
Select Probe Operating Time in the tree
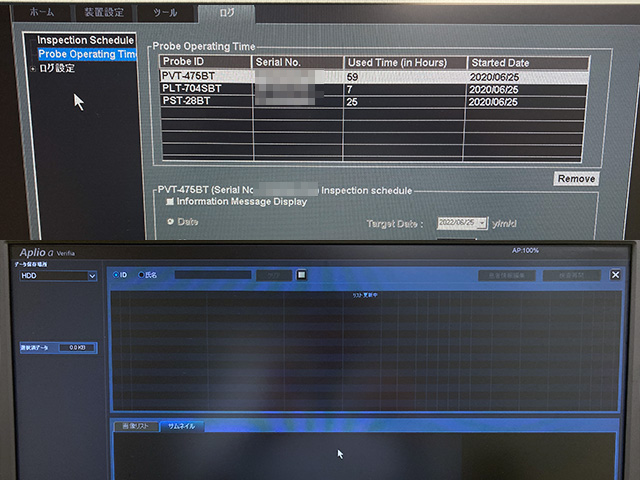87,54
